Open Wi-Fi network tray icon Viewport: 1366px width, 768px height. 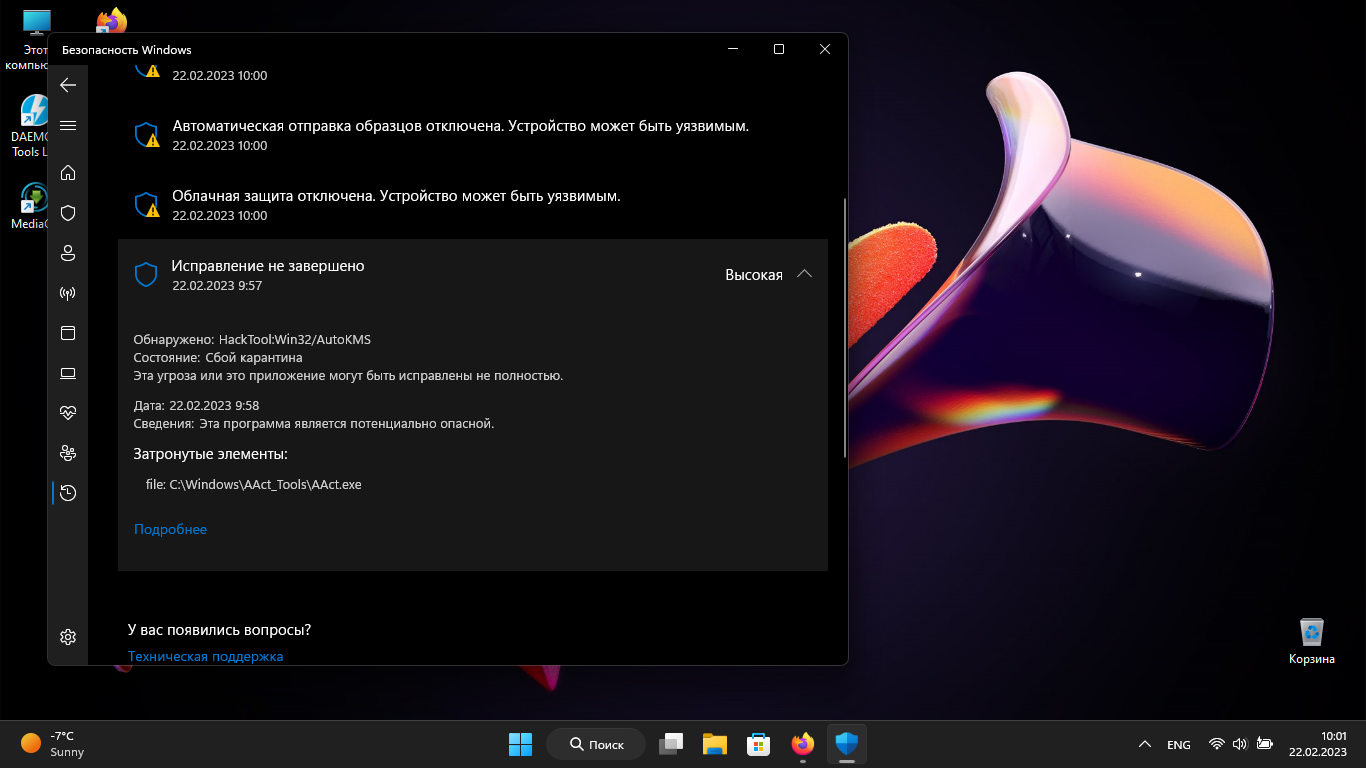tap(1217, 744)
